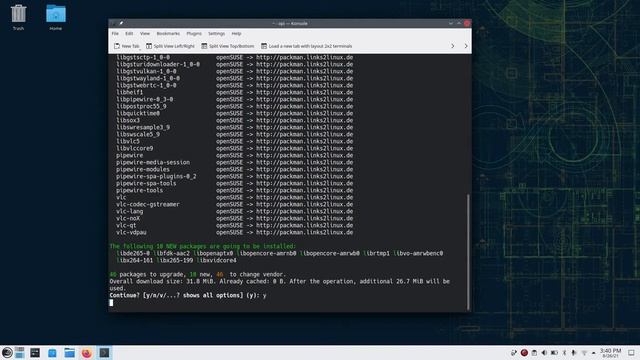Close the Konsole window
Image resolution: width=640 pixels, height=360 pixels.
467,23
